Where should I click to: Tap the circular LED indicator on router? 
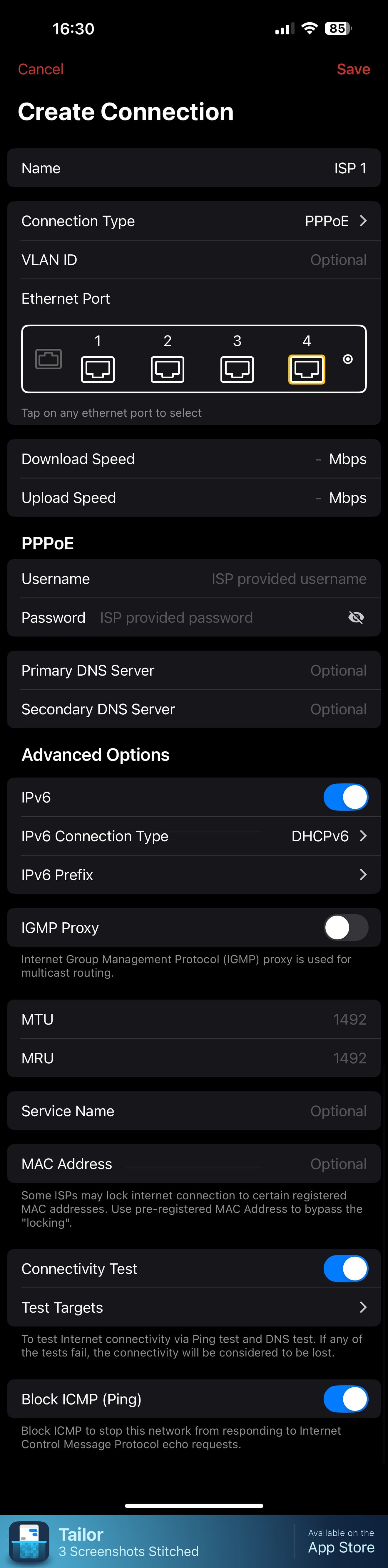click(348, 359)
